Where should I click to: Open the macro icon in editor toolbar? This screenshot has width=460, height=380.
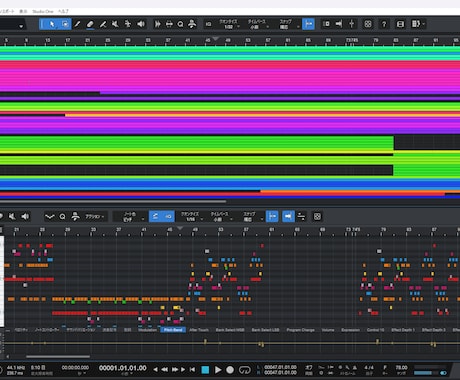pos(75,217)
